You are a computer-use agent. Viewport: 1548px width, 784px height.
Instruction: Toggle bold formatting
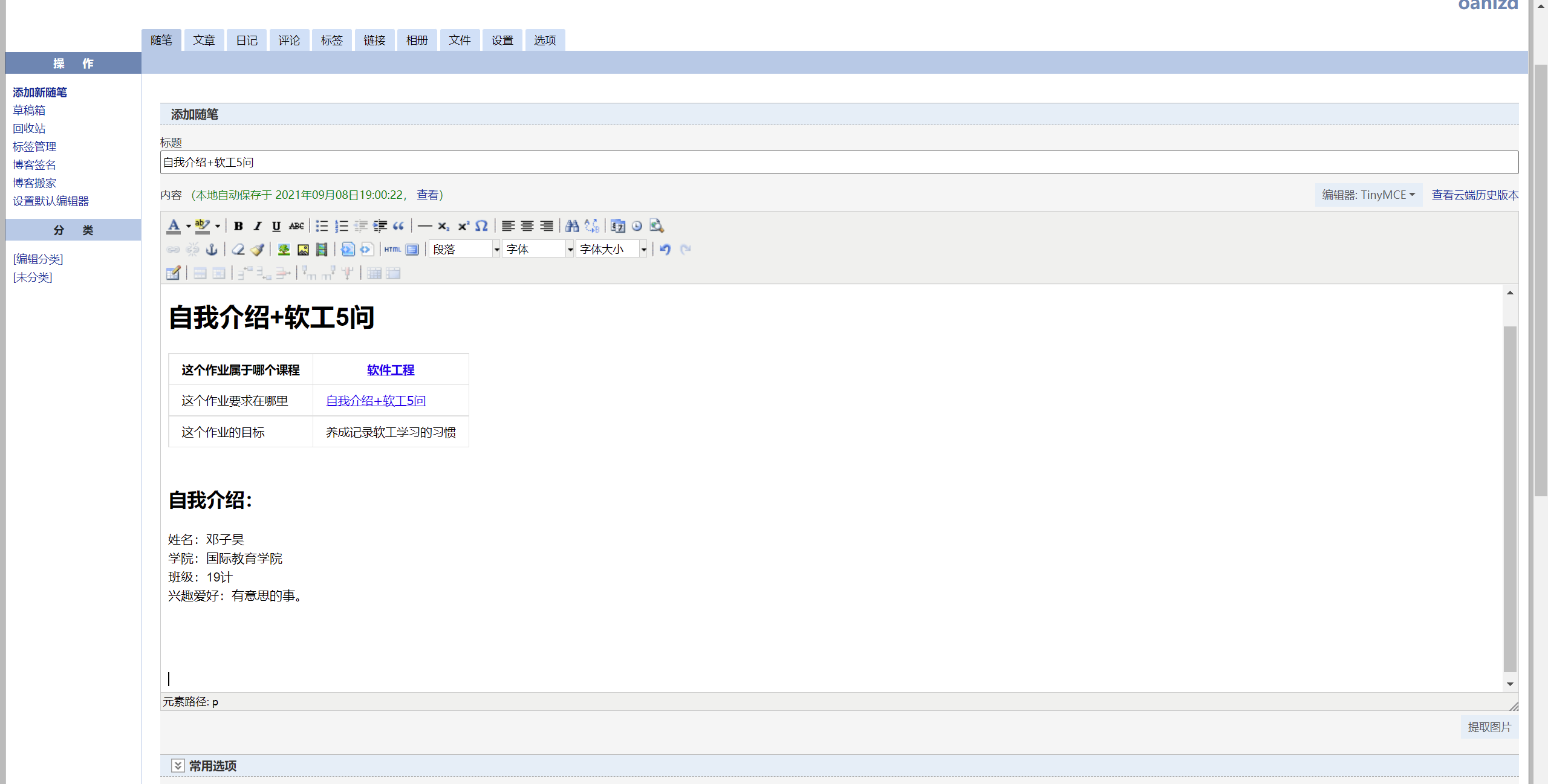[x=238, y=226]
